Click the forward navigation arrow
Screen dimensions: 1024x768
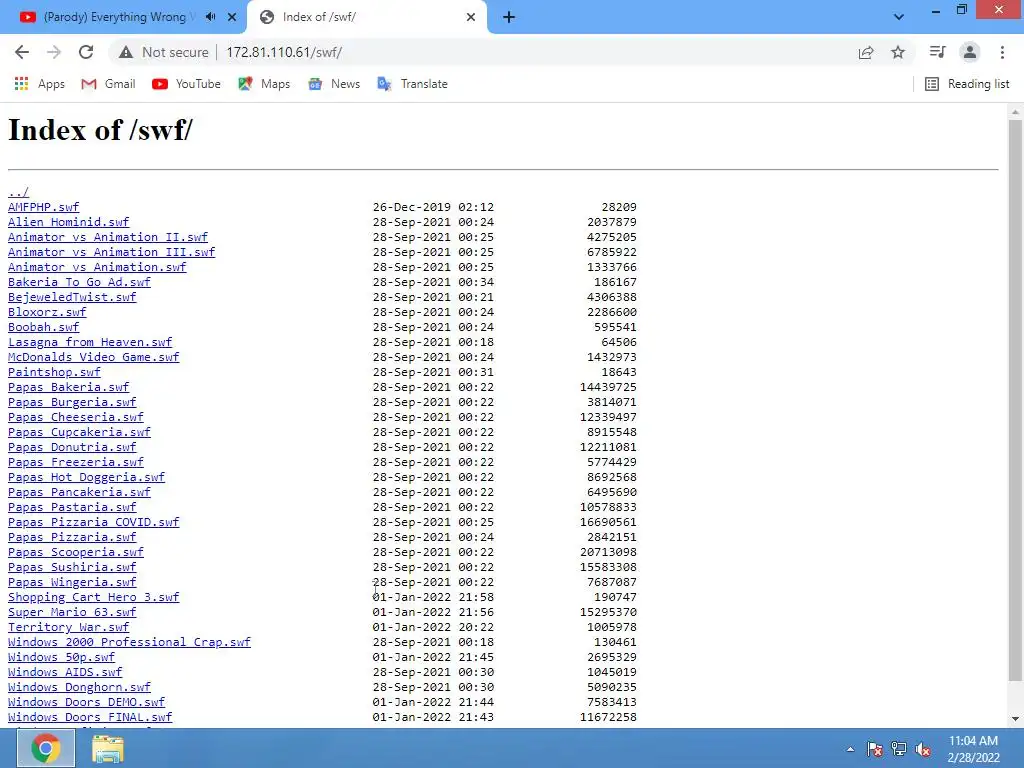(x=54, y=52)
